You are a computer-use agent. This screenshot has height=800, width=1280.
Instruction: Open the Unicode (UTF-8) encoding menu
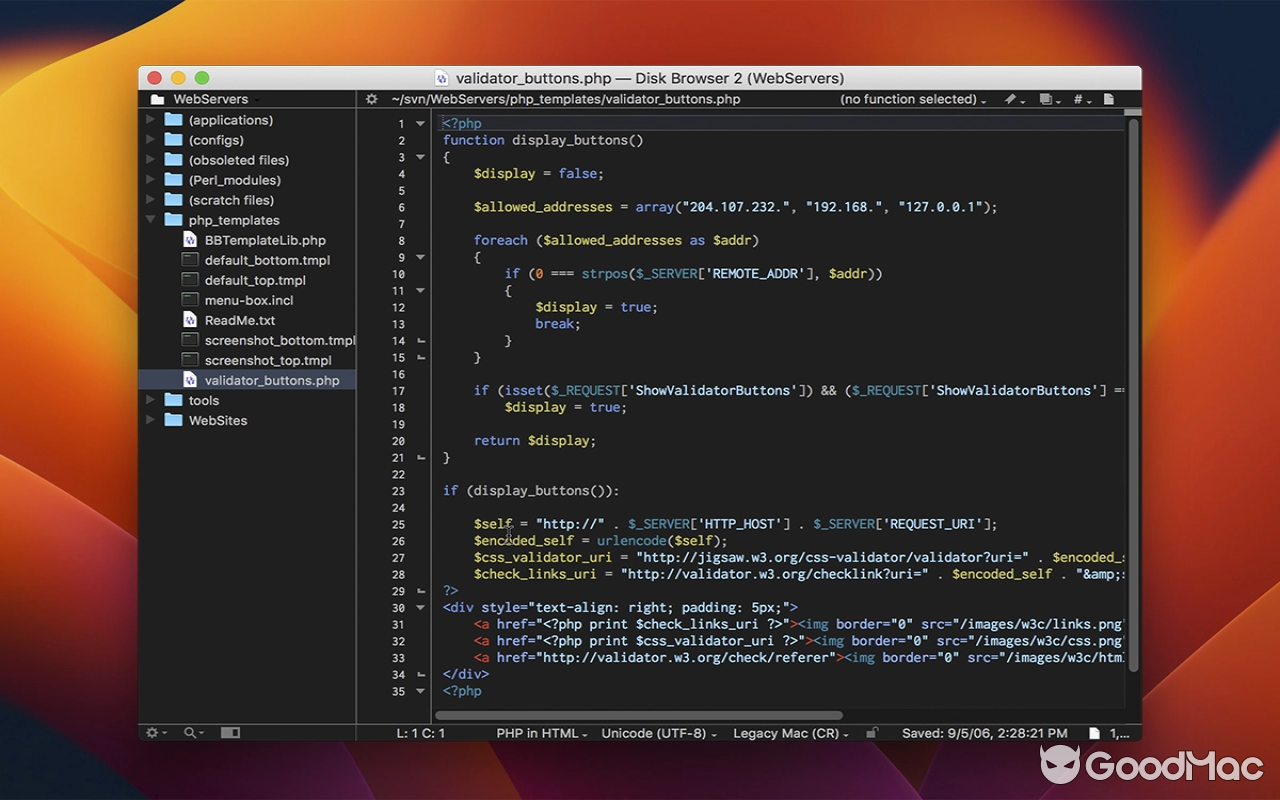657,732
